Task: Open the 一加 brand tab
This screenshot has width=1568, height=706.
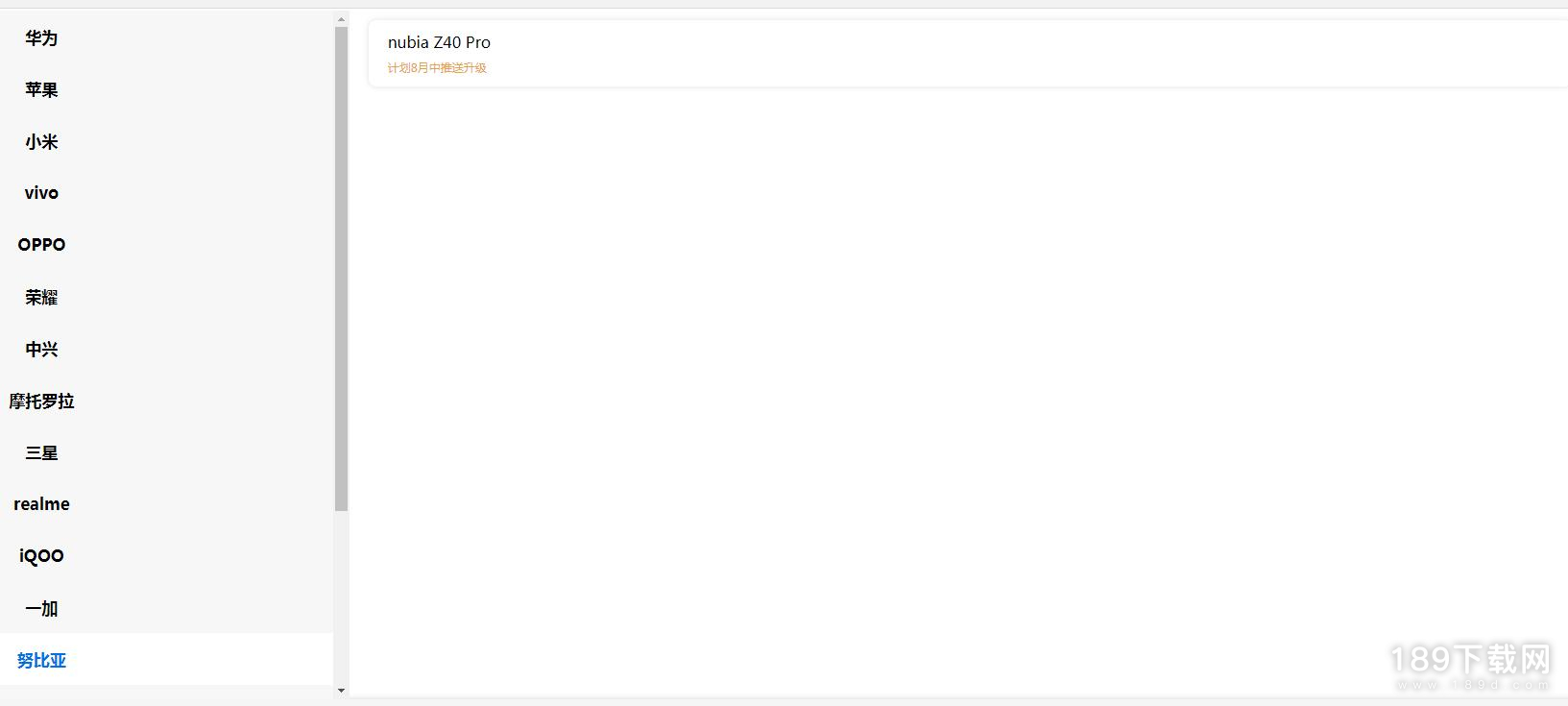Action: coord(41,609)
